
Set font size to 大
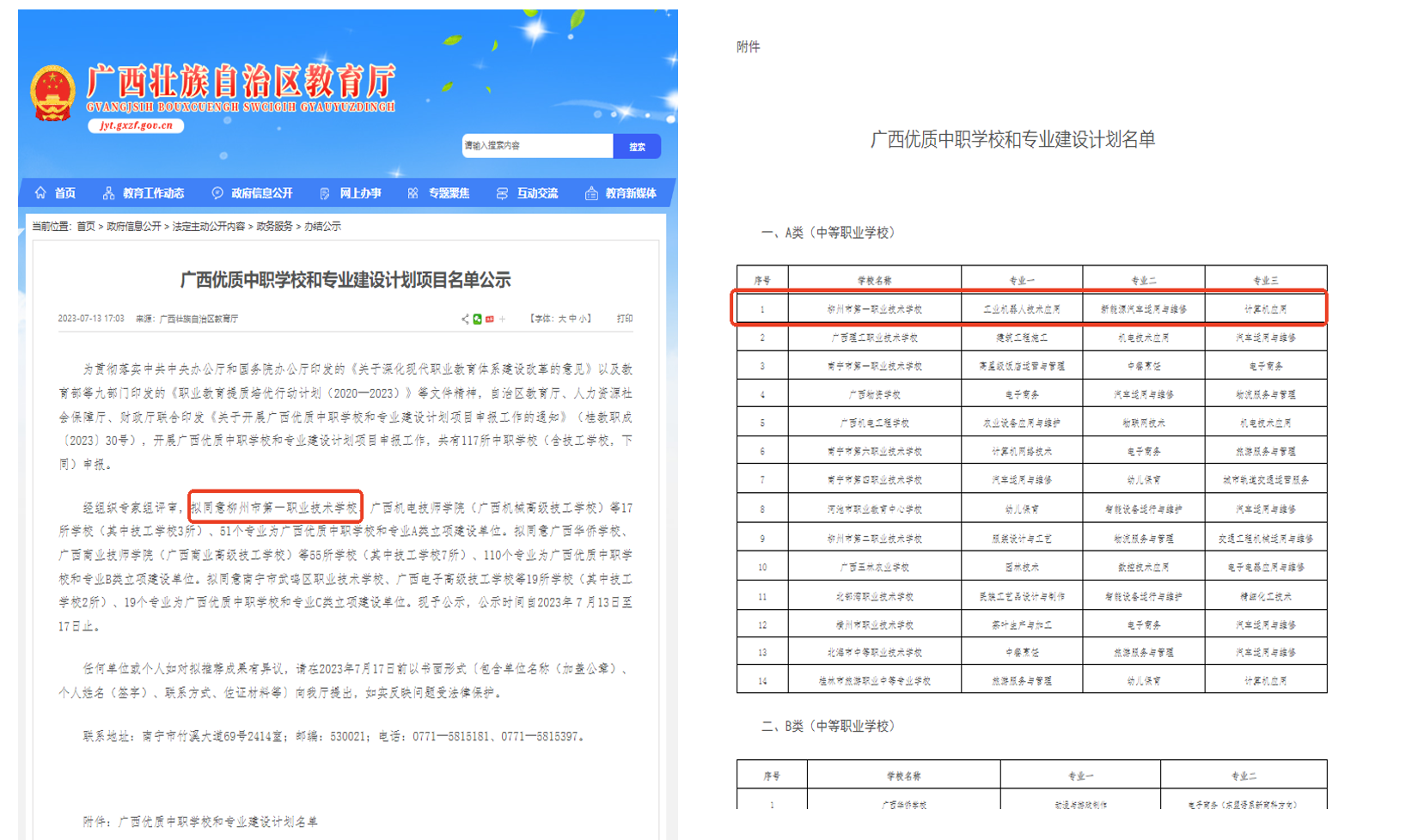point(563,319)
